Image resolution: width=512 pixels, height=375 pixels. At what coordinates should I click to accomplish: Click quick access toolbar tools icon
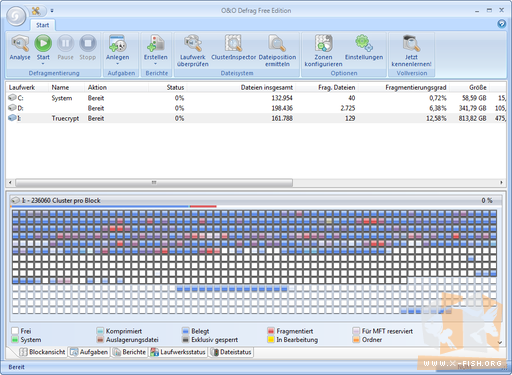click(x=36, y=11)
